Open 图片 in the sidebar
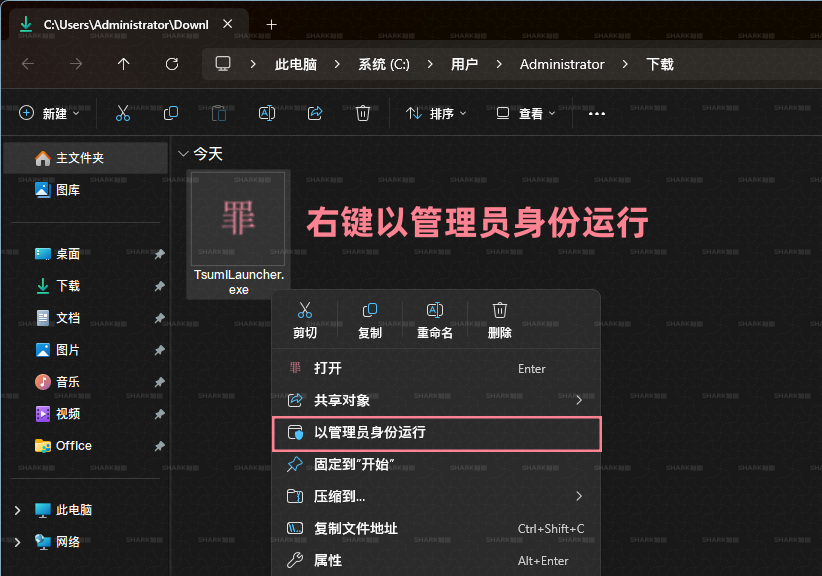Screen dimensions: 822x576 point(85,350)
